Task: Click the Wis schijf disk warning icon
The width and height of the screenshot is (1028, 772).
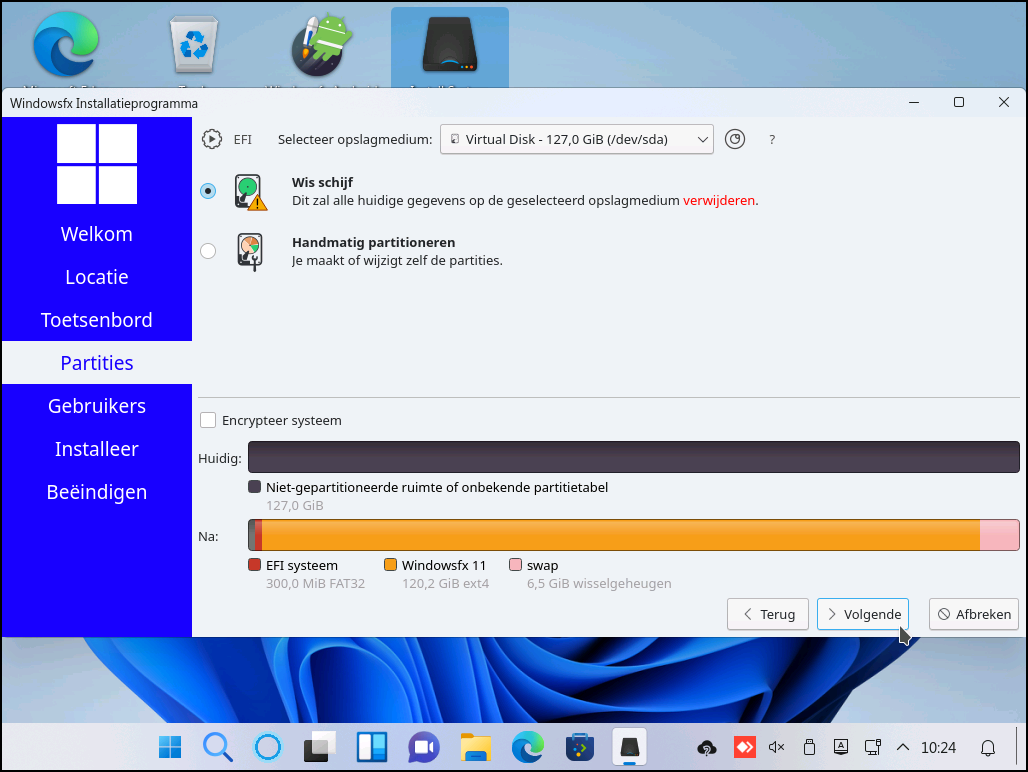Action: pyautogui.click(x=250, y=191)
